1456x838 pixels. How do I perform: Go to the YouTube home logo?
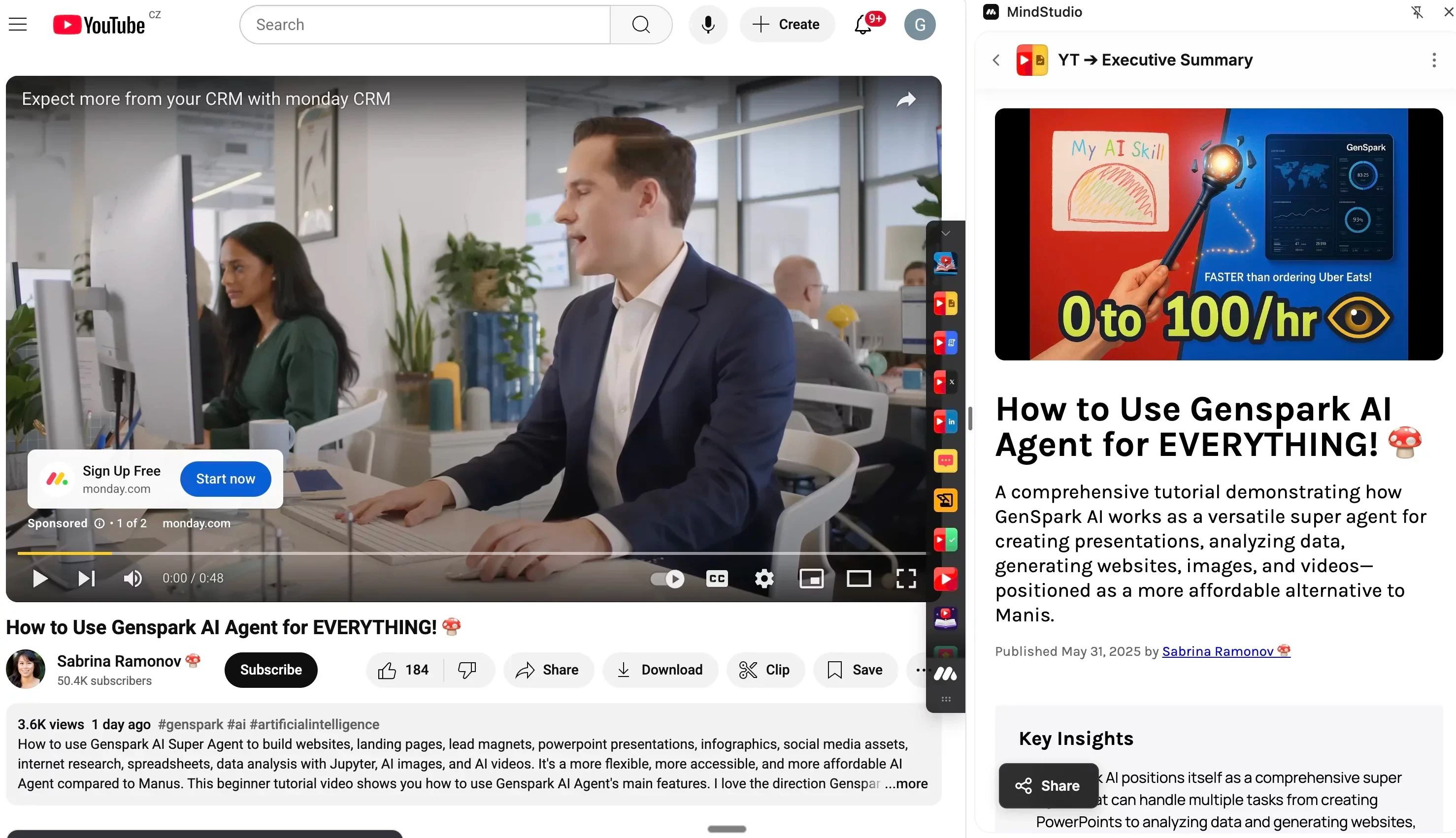click(99, 25)
